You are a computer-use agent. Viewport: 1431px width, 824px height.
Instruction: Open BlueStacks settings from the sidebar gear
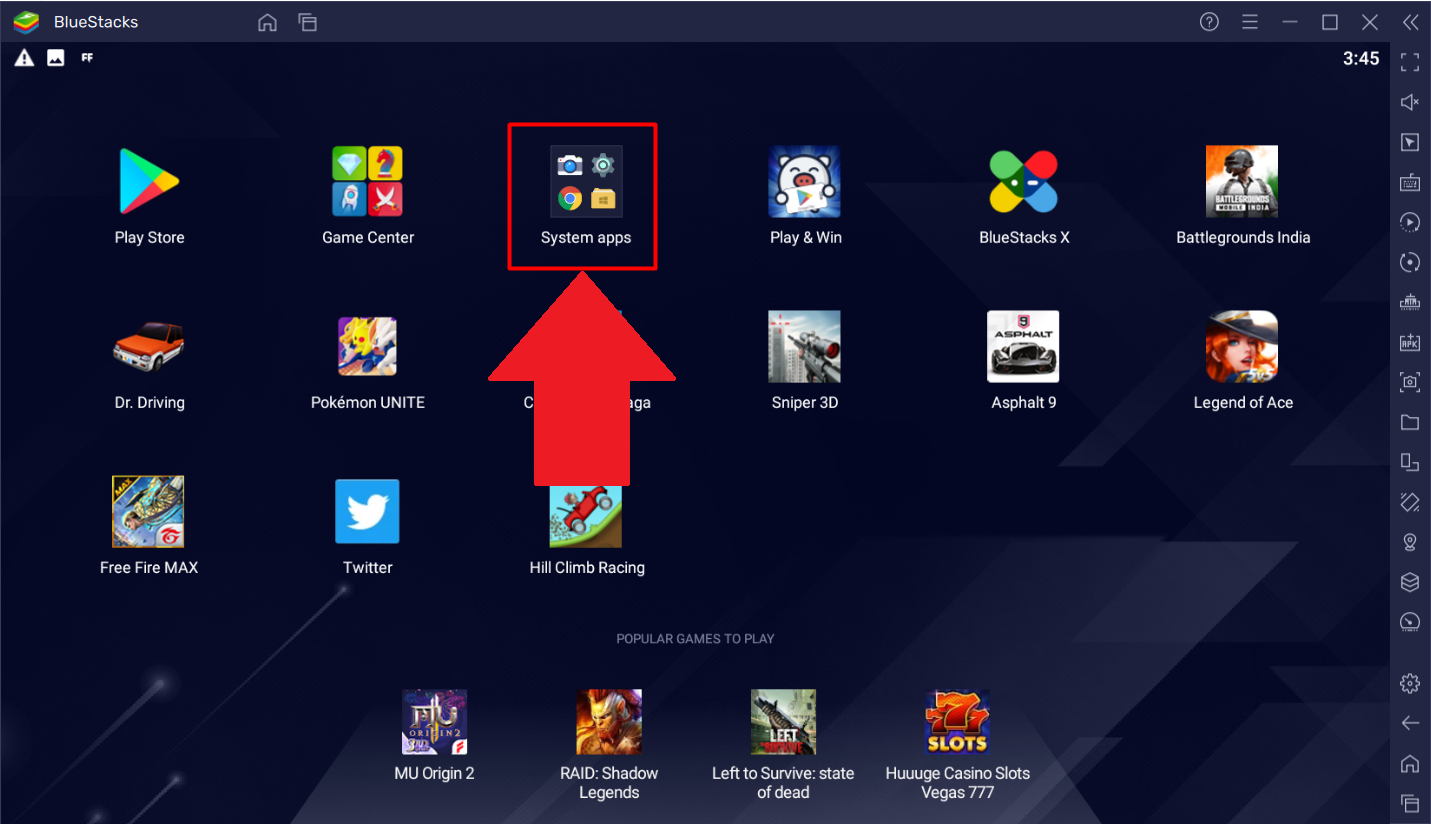point(1409,682)
